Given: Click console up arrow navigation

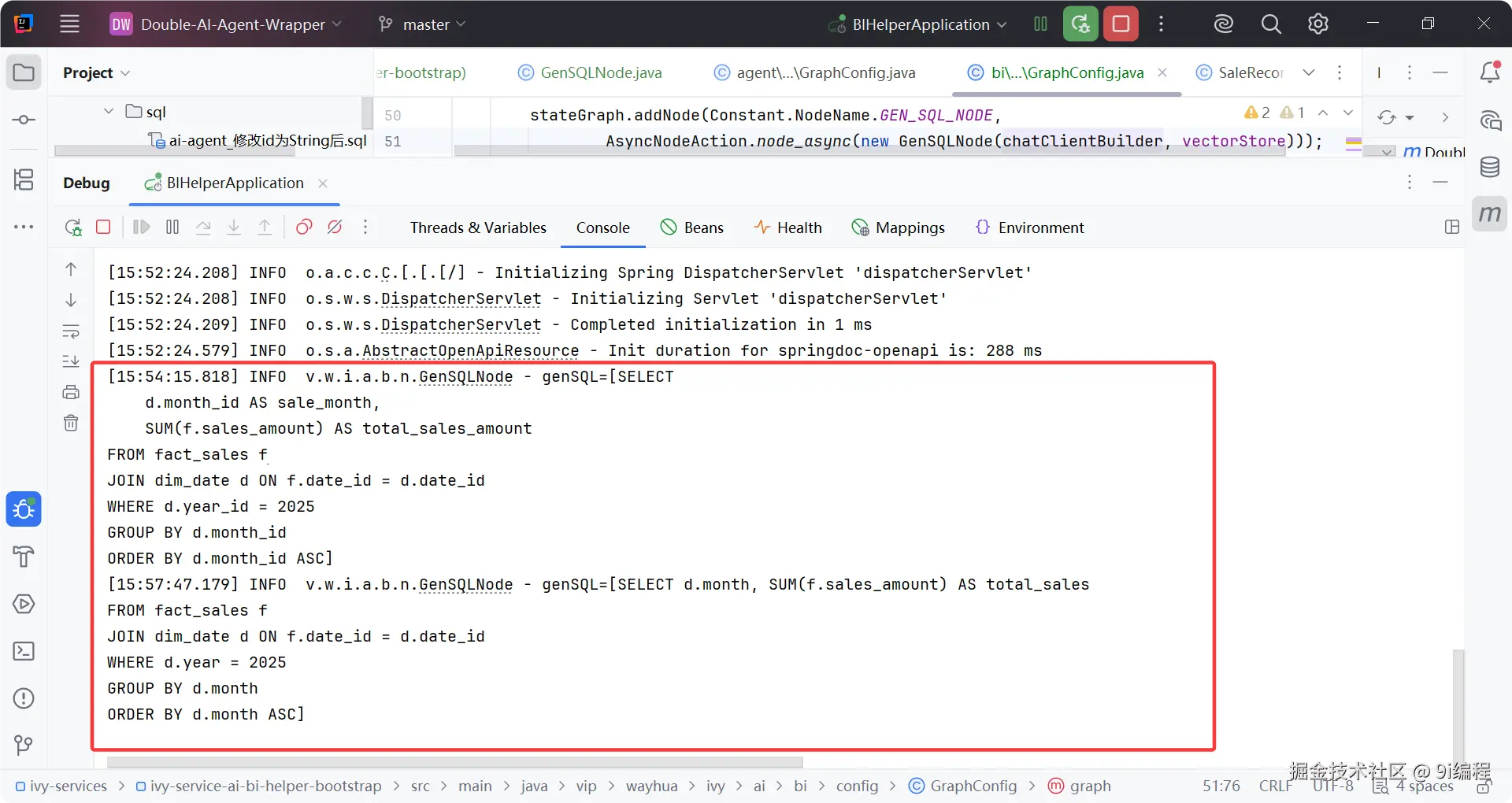Looking at the screenshot, I should pyautogui.click(x=71, y=269).
